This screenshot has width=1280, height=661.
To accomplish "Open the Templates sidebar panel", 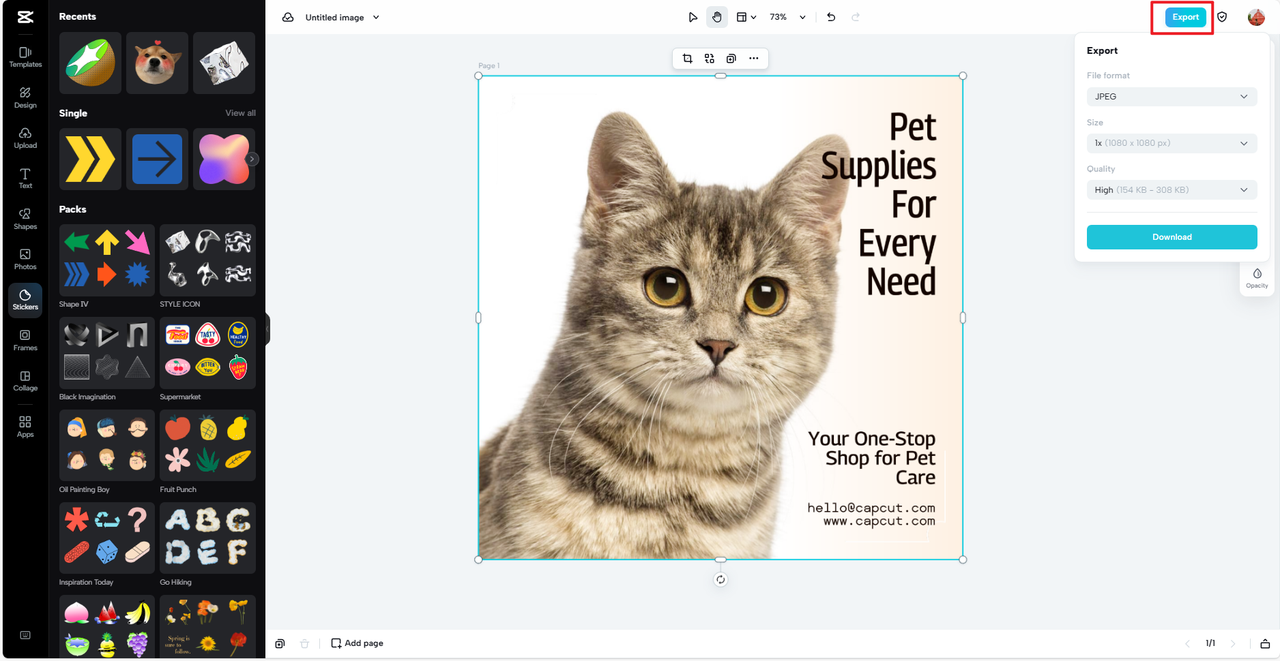I will [25, 57].
